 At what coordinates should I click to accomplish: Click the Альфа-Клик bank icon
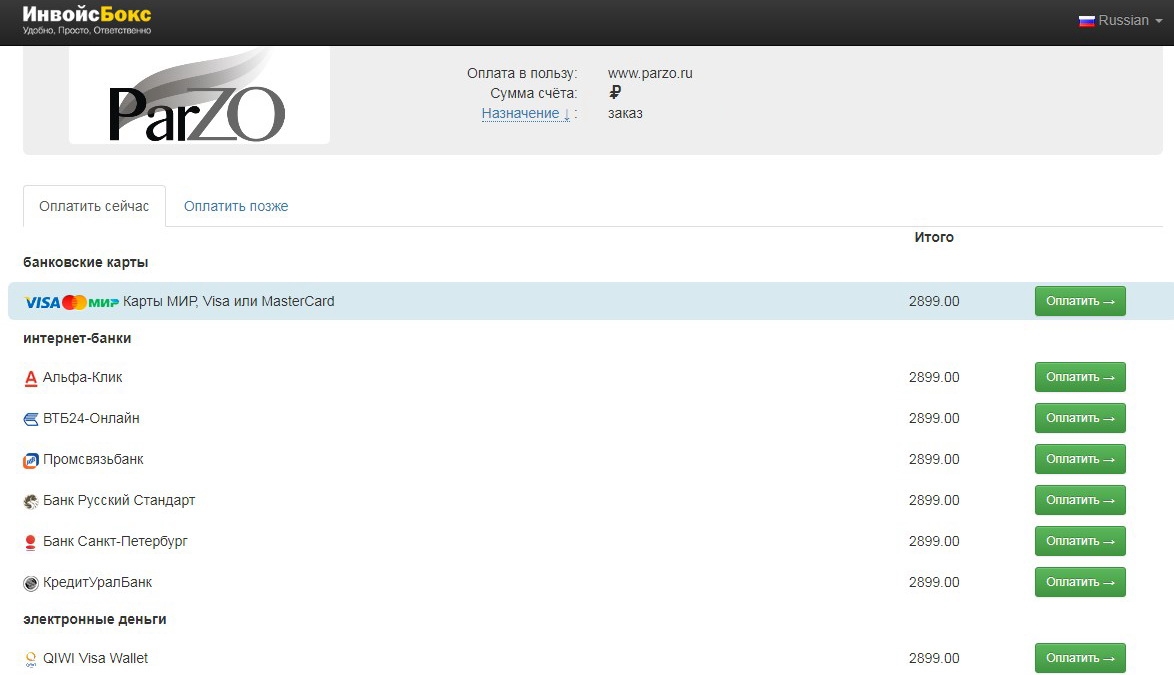[31, 379]
